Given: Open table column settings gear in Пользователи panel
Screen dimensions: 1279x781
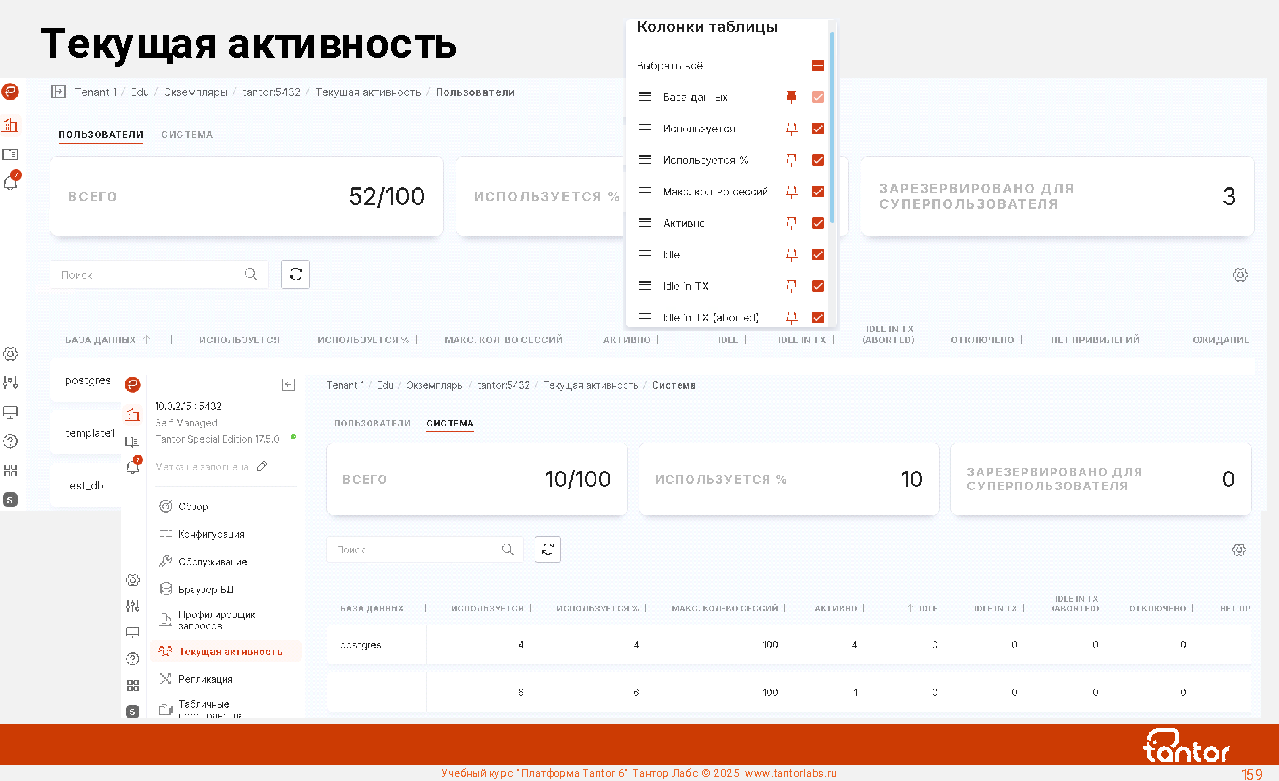Looking at the screenshot, I should tap(1240, 275).
